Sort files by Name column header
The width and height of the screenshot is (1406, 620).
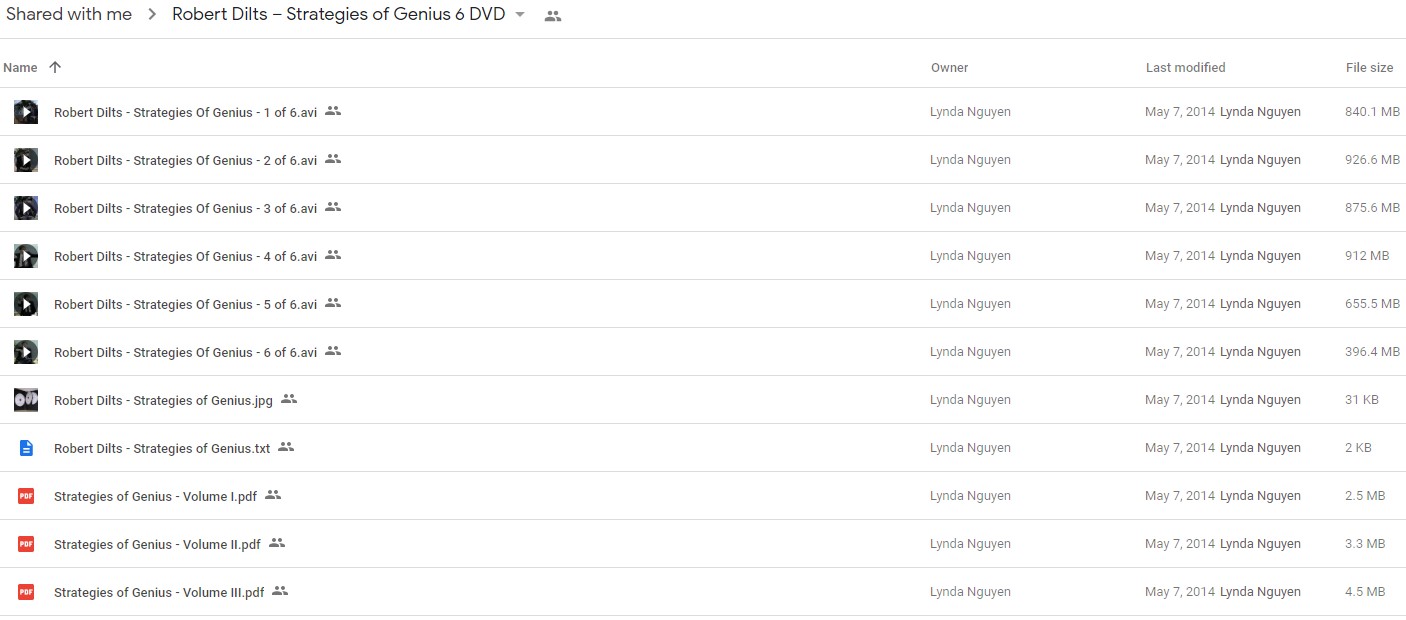tap(20, 68)
